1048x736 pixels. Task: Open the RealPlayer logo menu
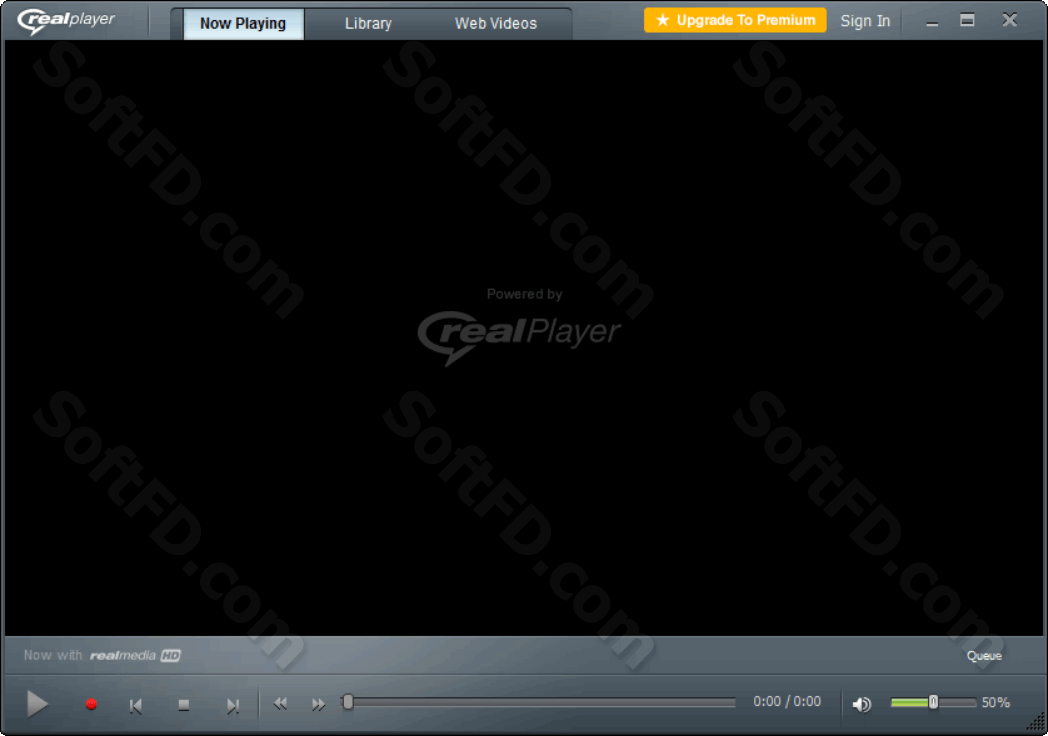click(67, 20)
